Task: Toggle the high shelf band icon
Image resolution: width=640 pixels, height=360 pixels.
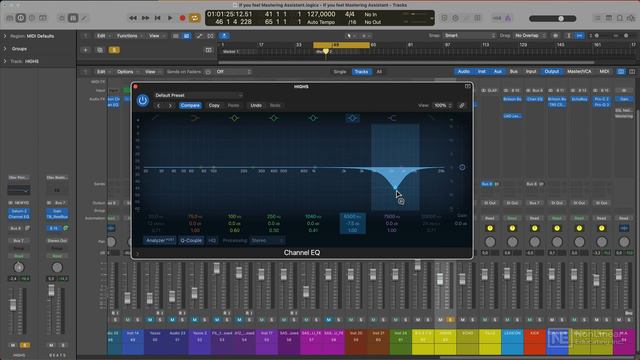Action: [x=392, y=118]
